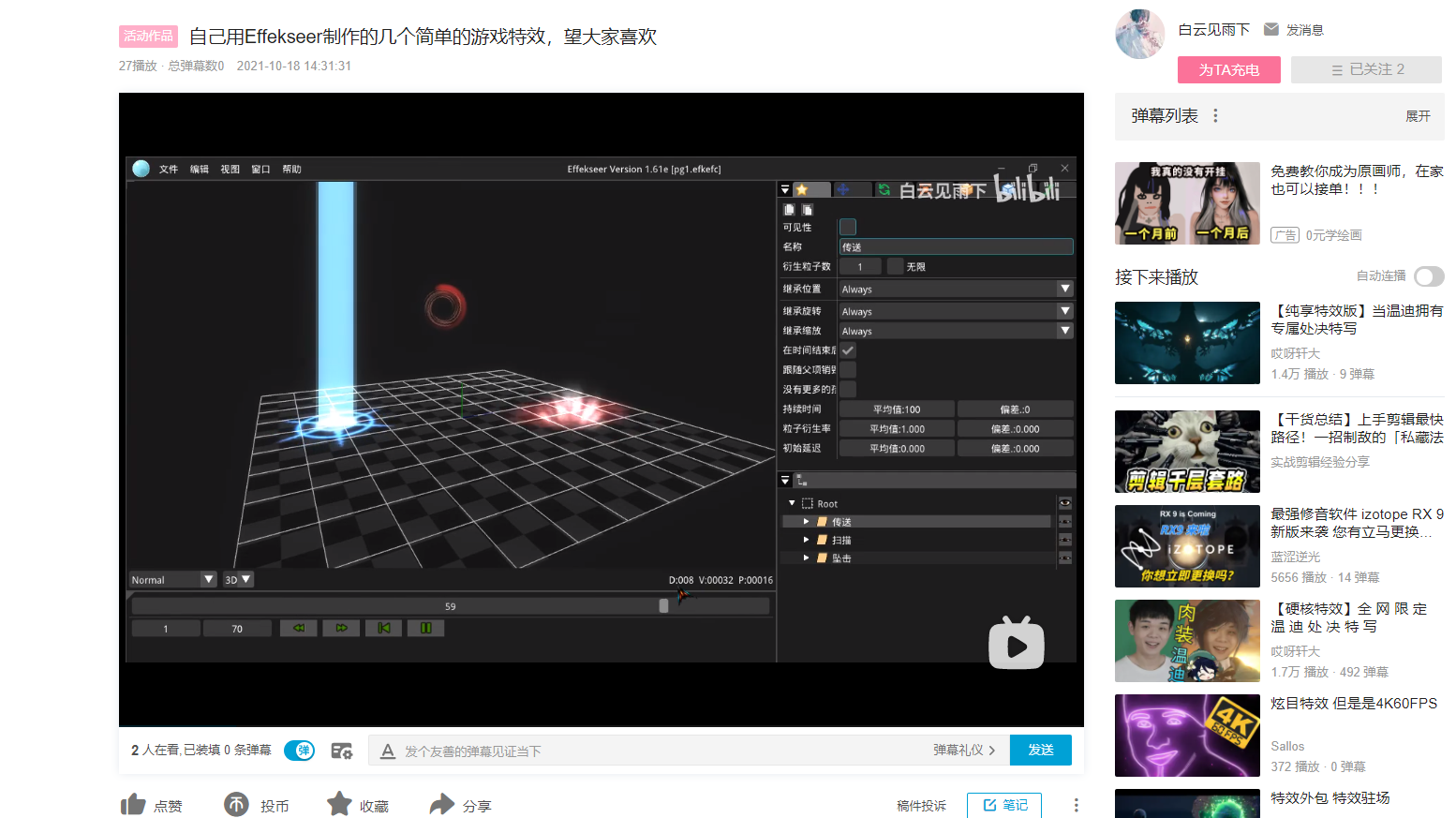Select the 坠击 node row
Viewport: 1456px width, 818px height.
click(918, 558)
